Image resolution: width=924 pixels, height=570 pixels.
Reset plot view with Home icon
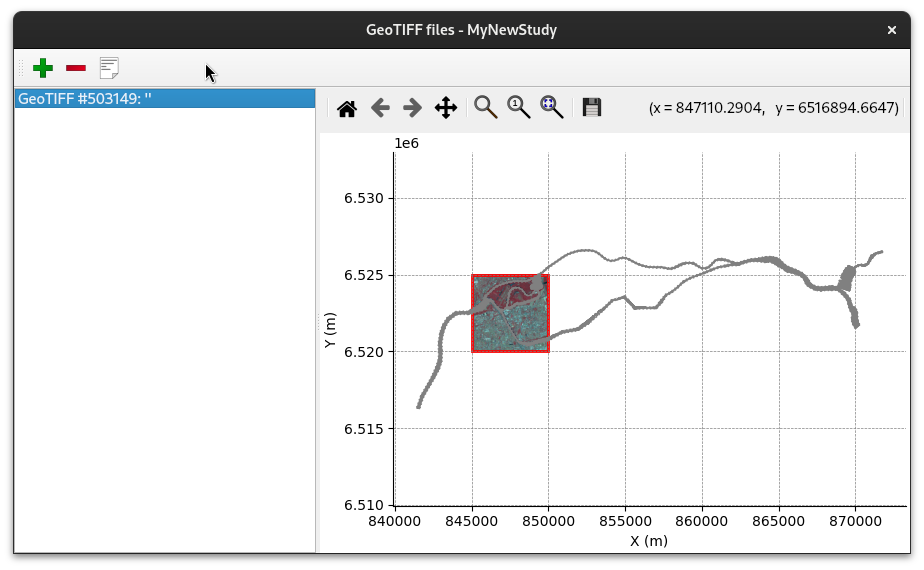[347, 108]
